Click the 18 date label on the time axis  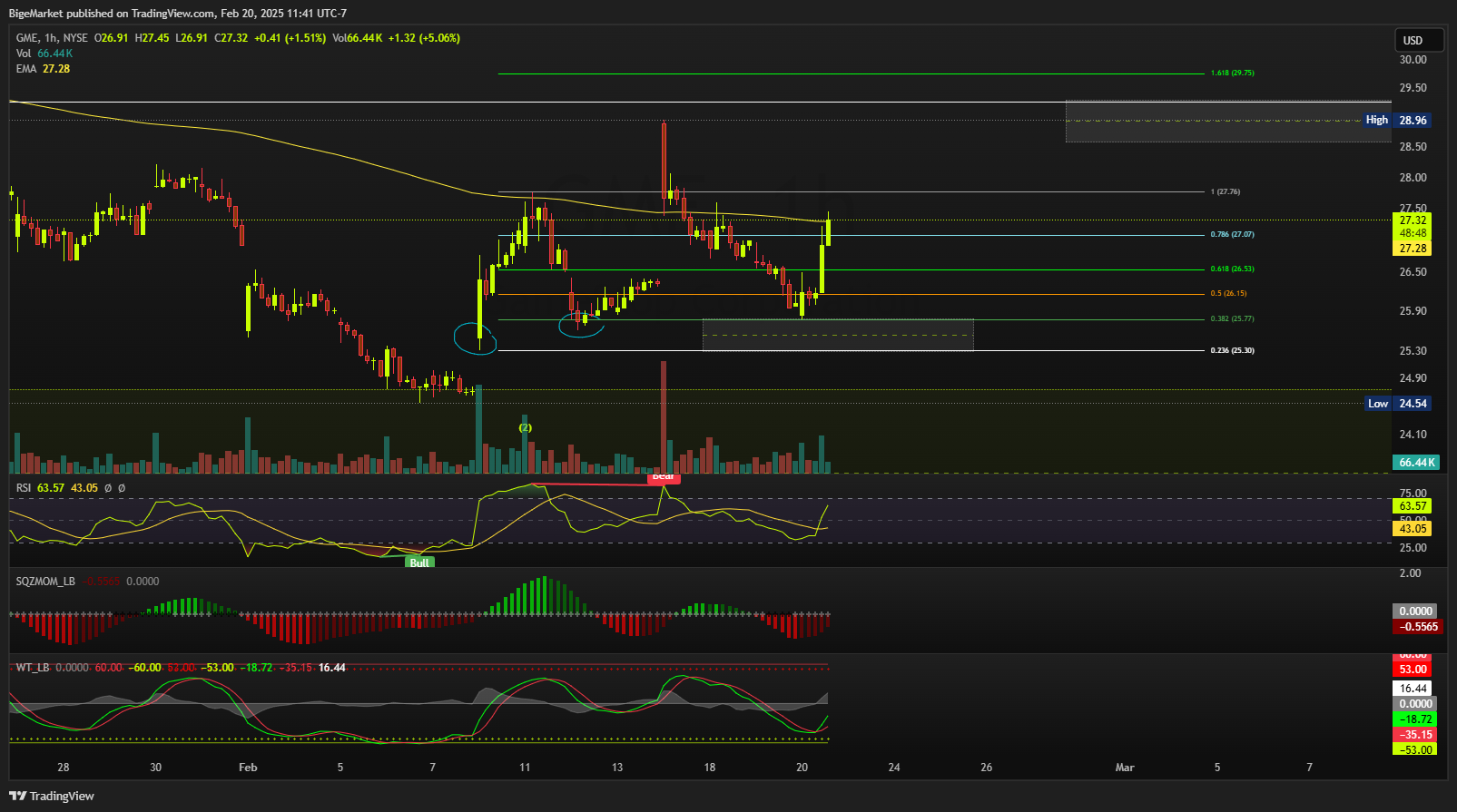(709, 768)
